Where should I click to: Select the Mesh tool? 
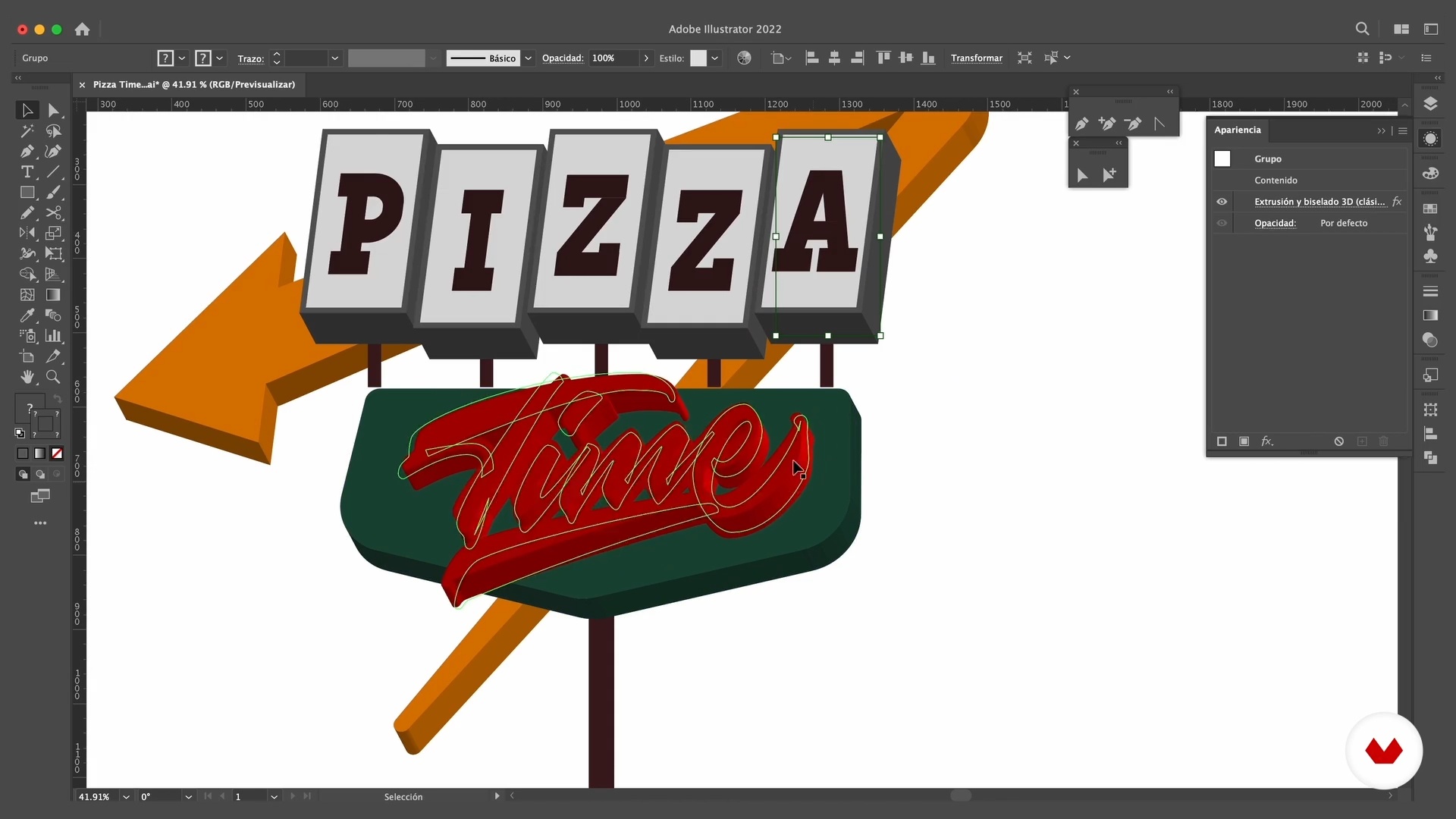point(27,295)
